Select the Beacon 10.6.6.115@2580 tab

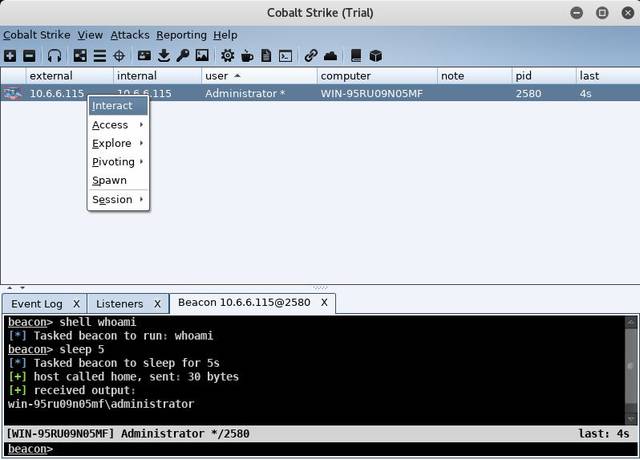tap(244, 302)
